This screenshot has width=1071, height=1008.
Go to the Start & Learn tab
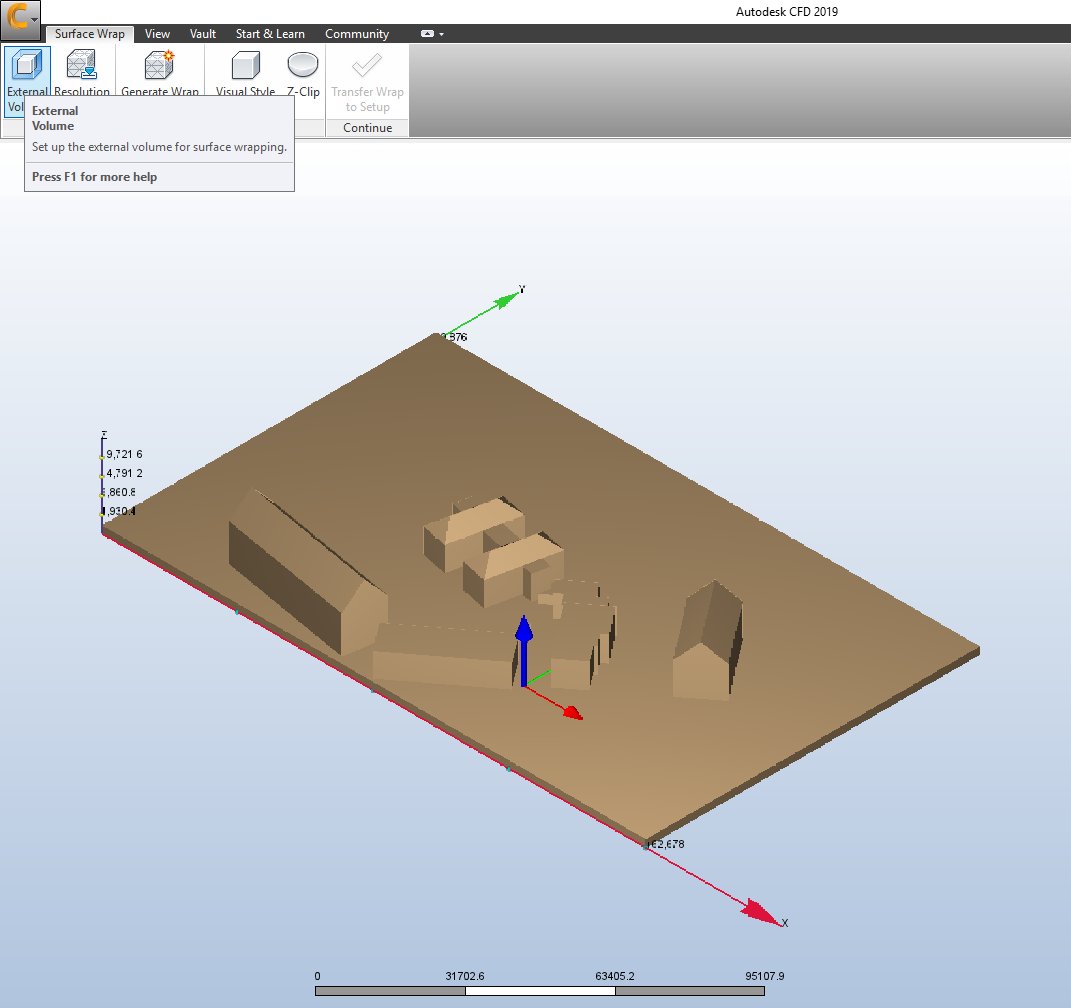pyautogui.click(x=270, y=34)
